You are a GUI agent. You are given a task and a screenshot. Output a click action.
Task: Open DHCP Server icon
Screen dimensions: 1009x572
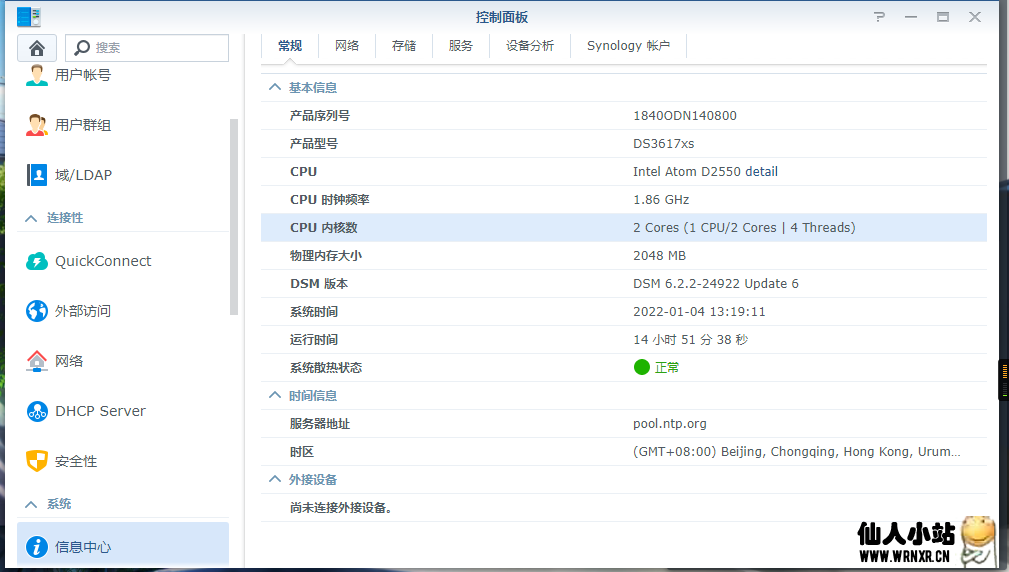click(37, 411)
